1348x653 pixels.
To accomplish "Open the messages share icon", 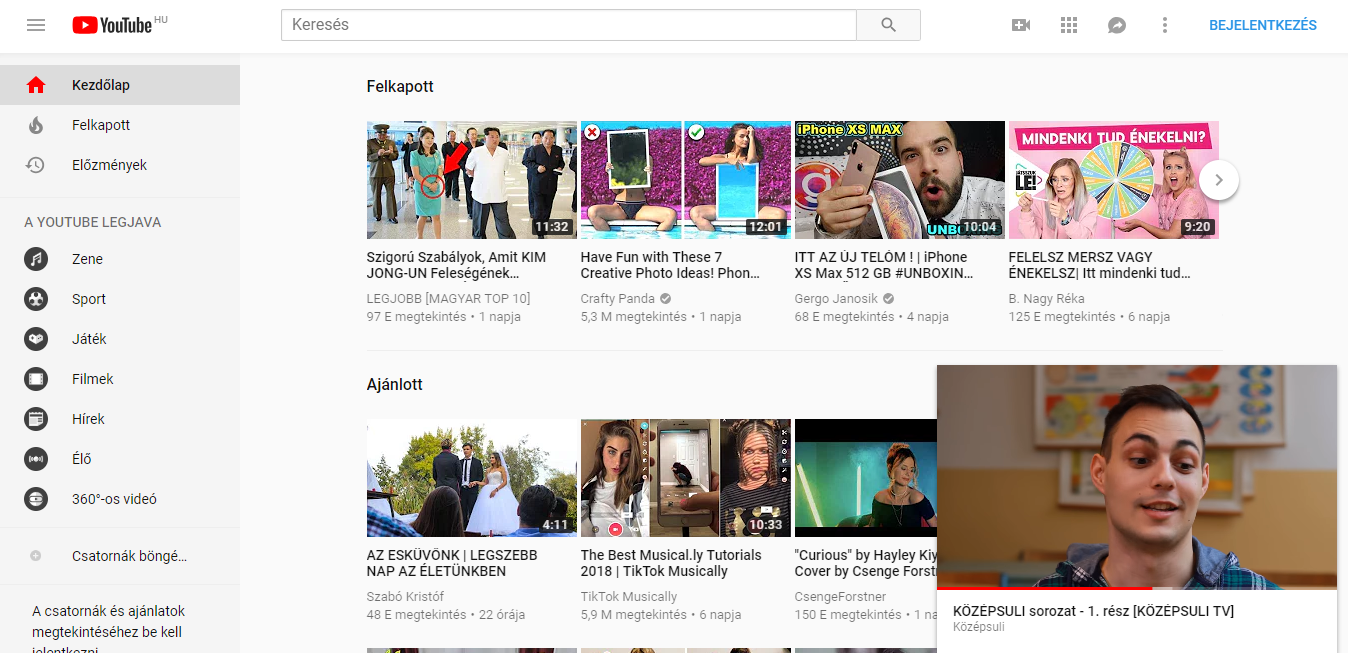I will coord(1117,25).
